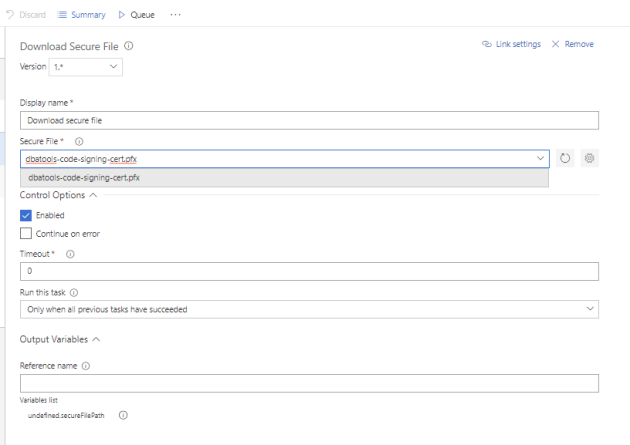
Task: Open the Secure File dropdown arrow
Action: [x=541, y=158]
